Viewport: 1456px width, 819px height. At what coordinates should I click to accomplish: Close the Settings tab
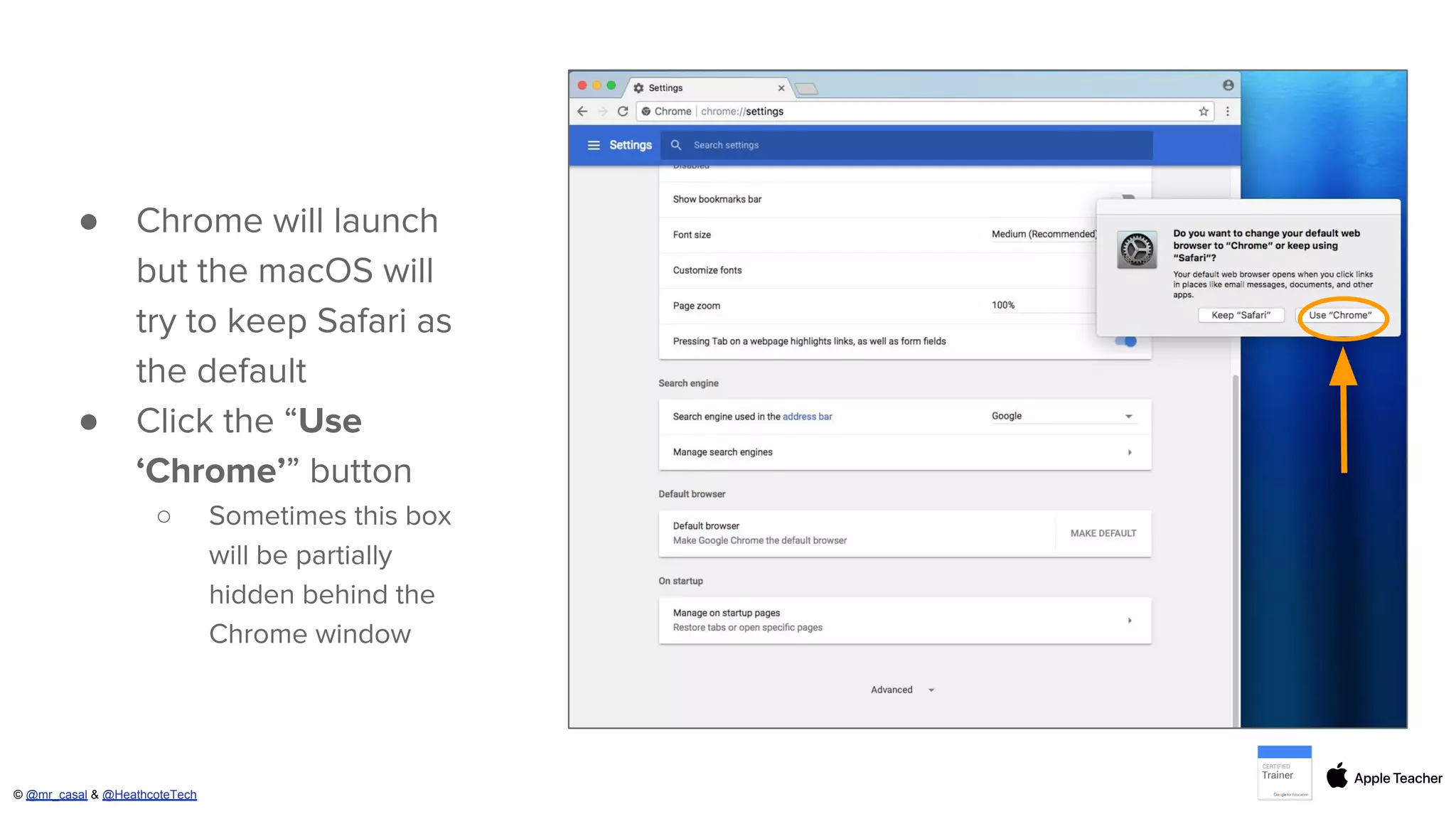781,88
